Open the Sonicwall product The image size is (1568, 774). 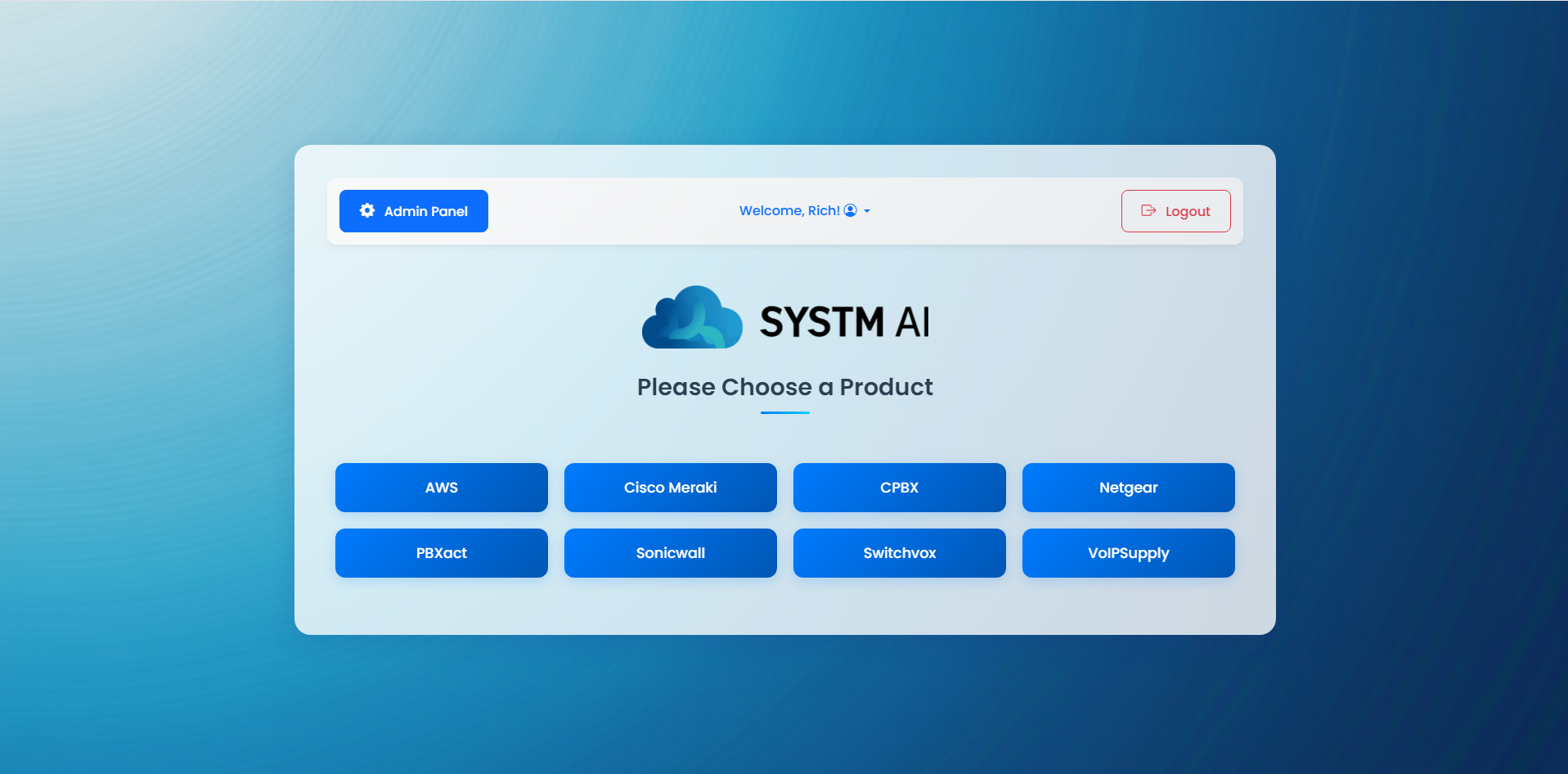pyautogui.click(x=670, y=553)
